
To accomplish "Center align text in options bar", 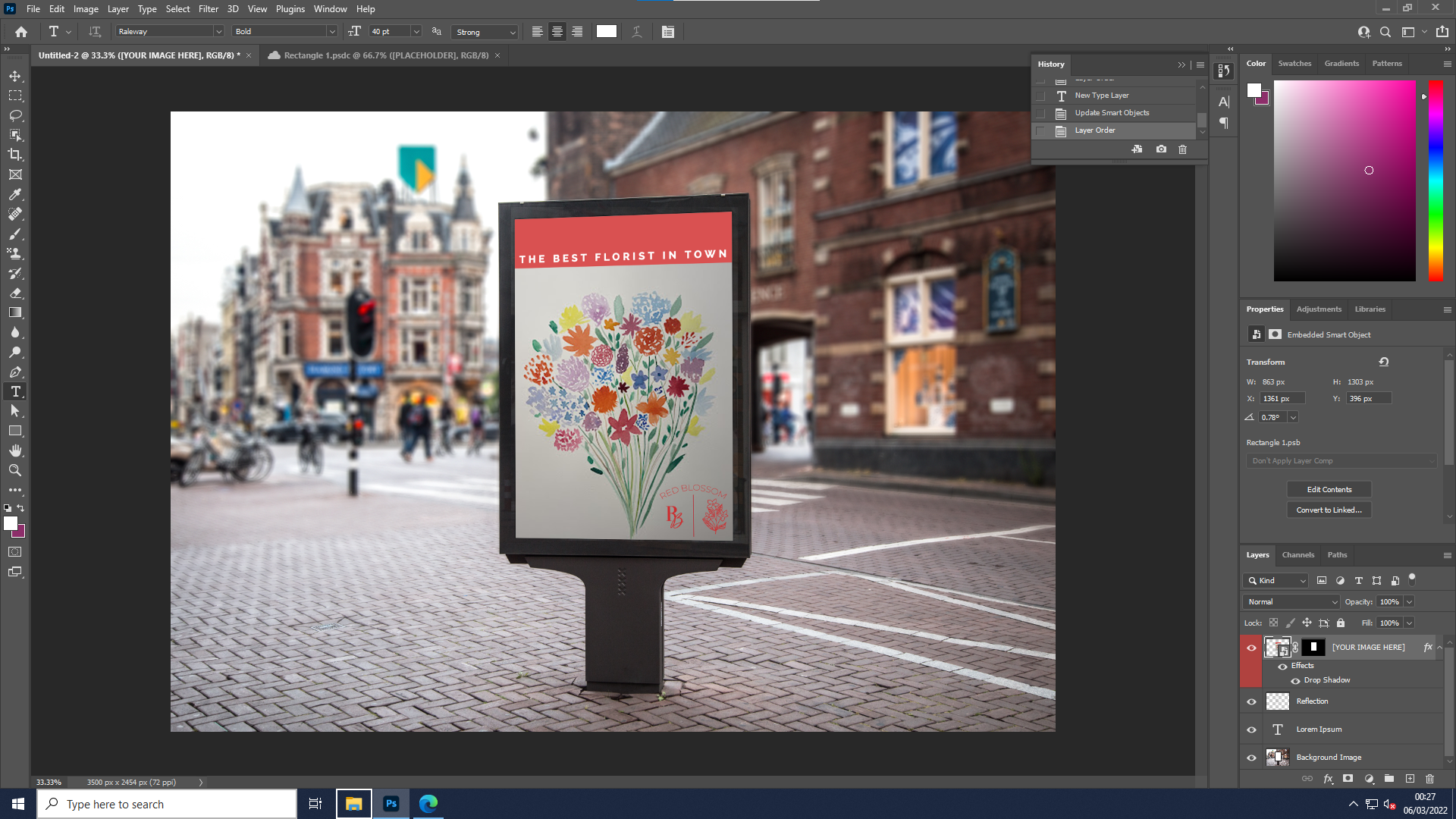I will 557,32.
